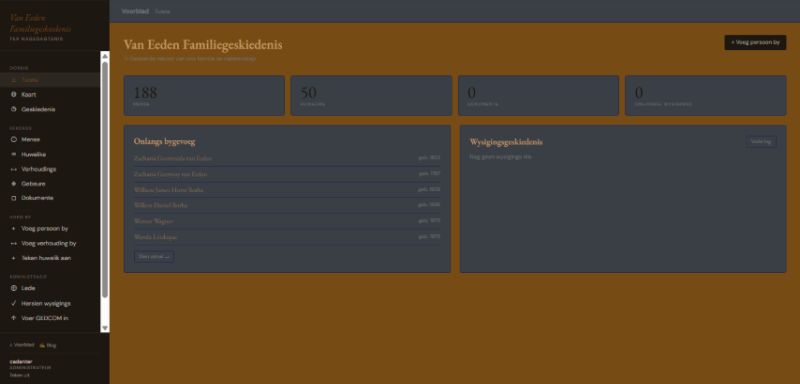Open Huwelike marriages icon
800x384 pixels.
click(x=14, y=154)
